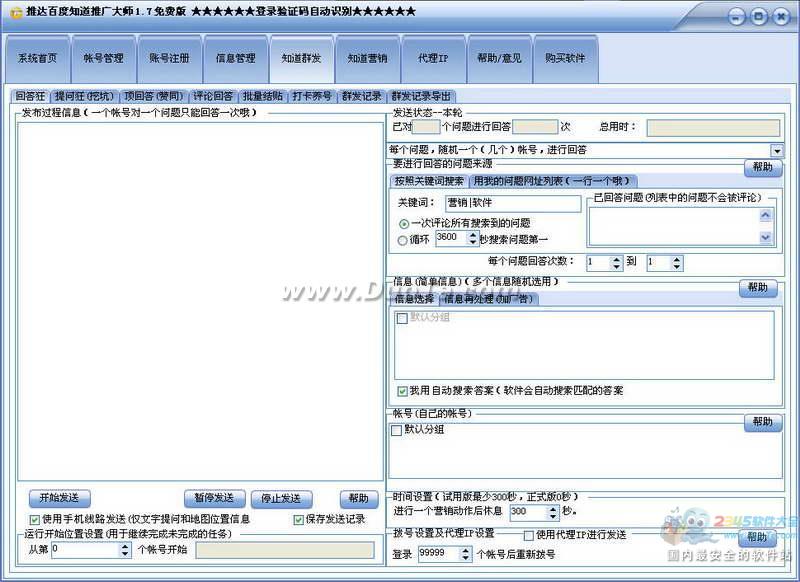Click the 停止发送 button
Screen dimensions: 800x582
281,498
